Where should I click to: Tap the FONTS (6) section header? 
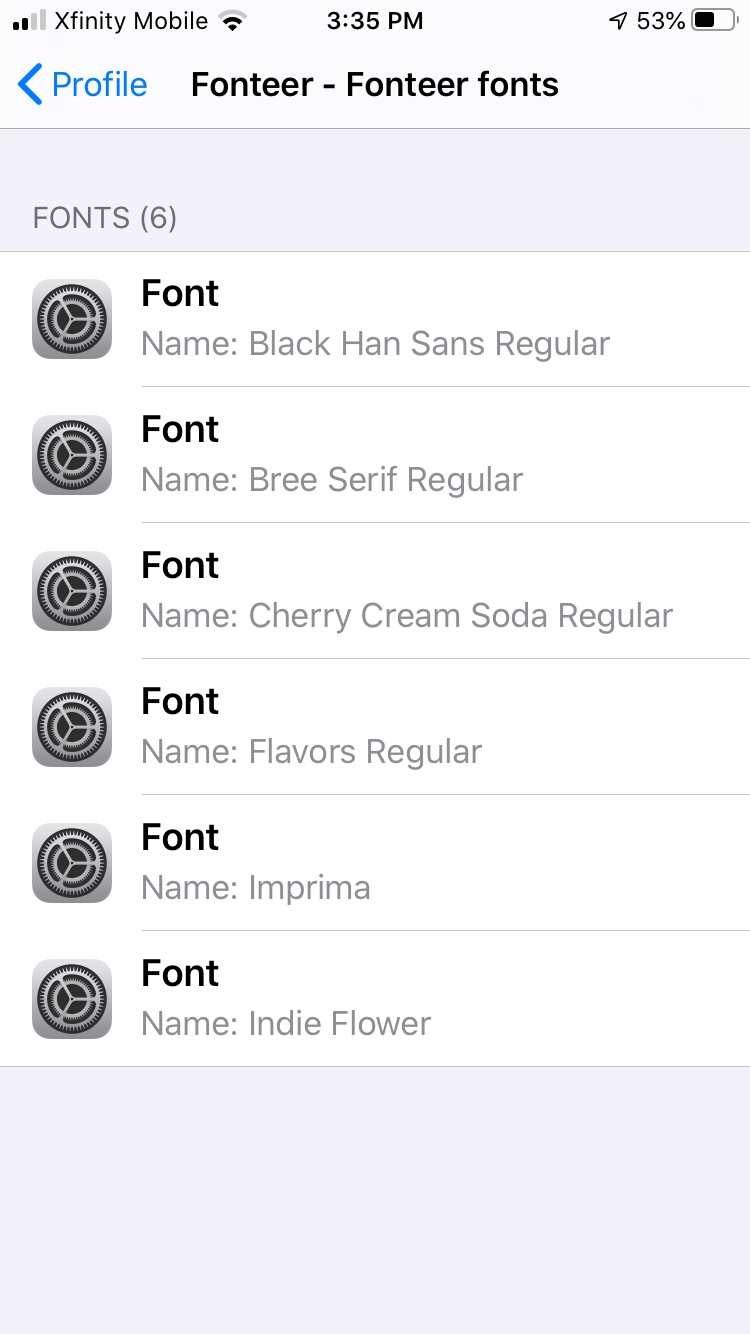pyautogui.click(x=105, y=218)
